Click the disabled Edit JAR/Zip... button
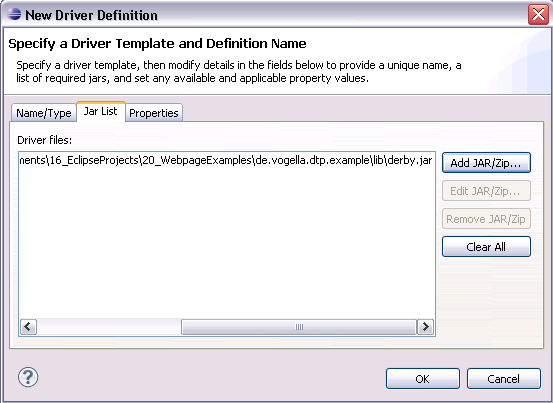Image resolution: width=553 pixels, height=403 pixels. tap(486, 191)
